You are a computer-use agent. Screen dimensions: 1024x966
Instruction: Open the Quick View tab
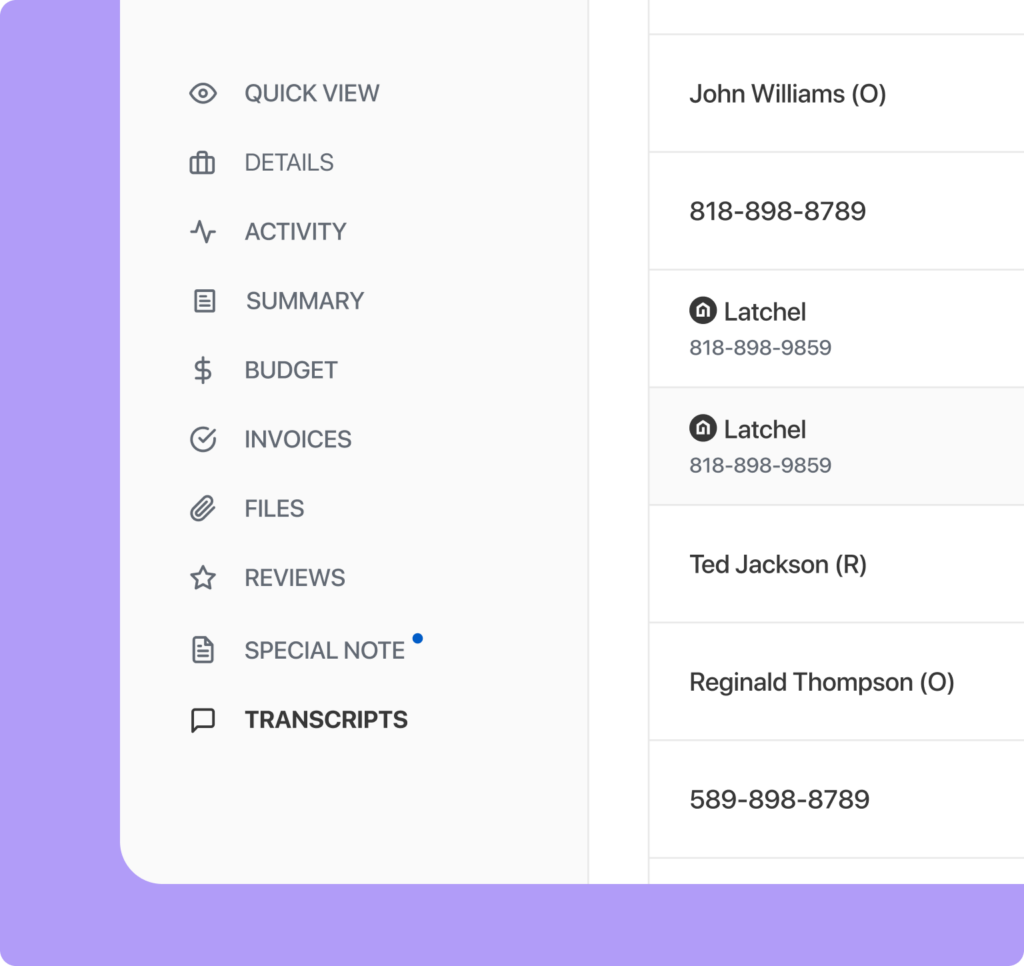pos(311,93)
